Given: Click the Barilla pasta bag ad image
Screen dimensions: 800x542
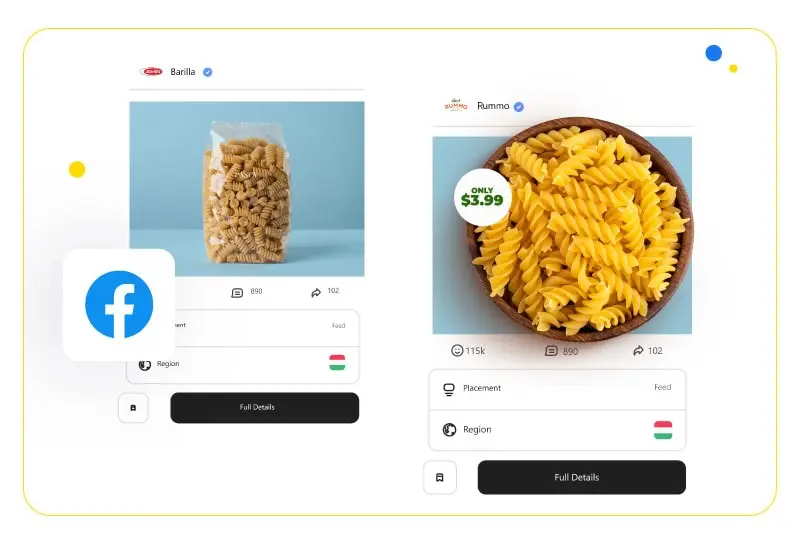Looking at the screenshot, I should [247, 189].
